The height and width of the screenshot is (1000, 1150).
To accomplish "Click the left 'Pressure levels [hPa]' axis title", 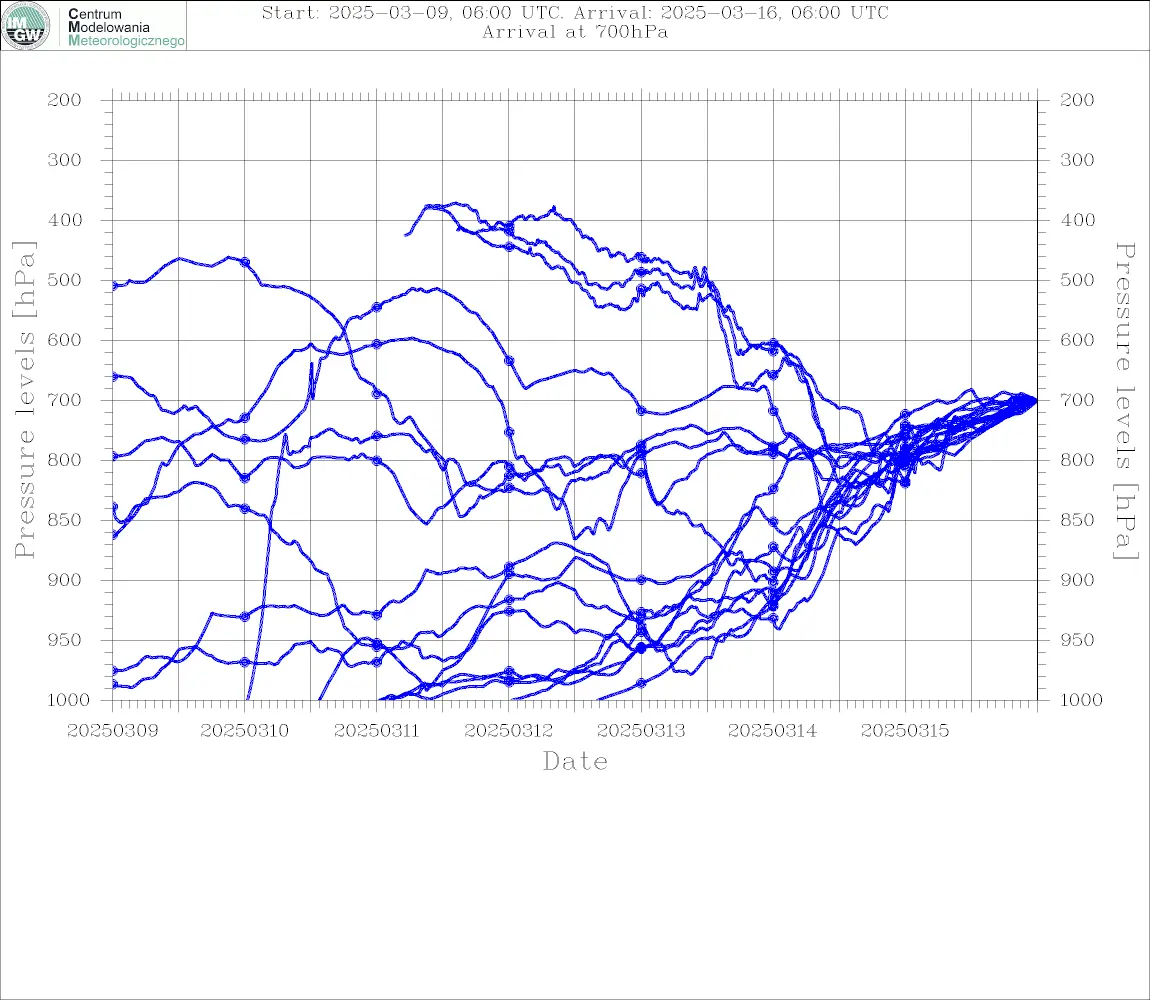I will point(24,400).
